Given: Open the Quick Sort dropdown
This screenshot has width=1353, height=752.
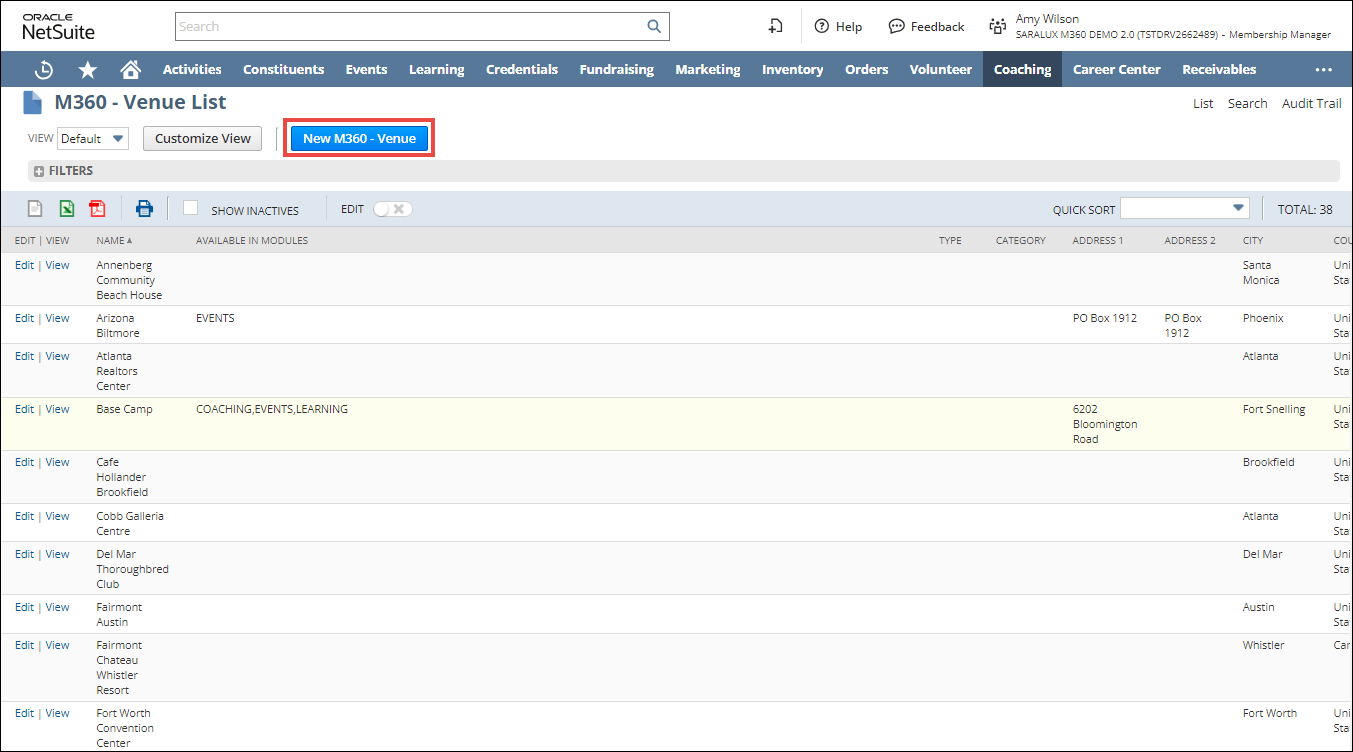Looking at the screenshot, I should tap(1184, 208).
